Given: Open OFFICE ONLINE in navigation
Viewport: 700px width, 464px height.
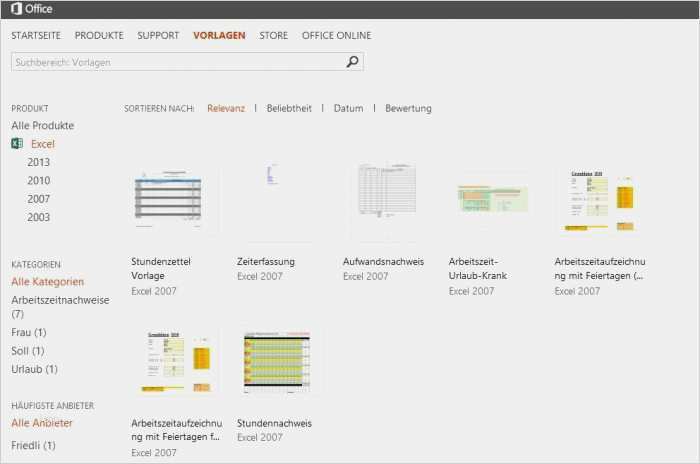Looking at the screenshot, I should [336, 35].
